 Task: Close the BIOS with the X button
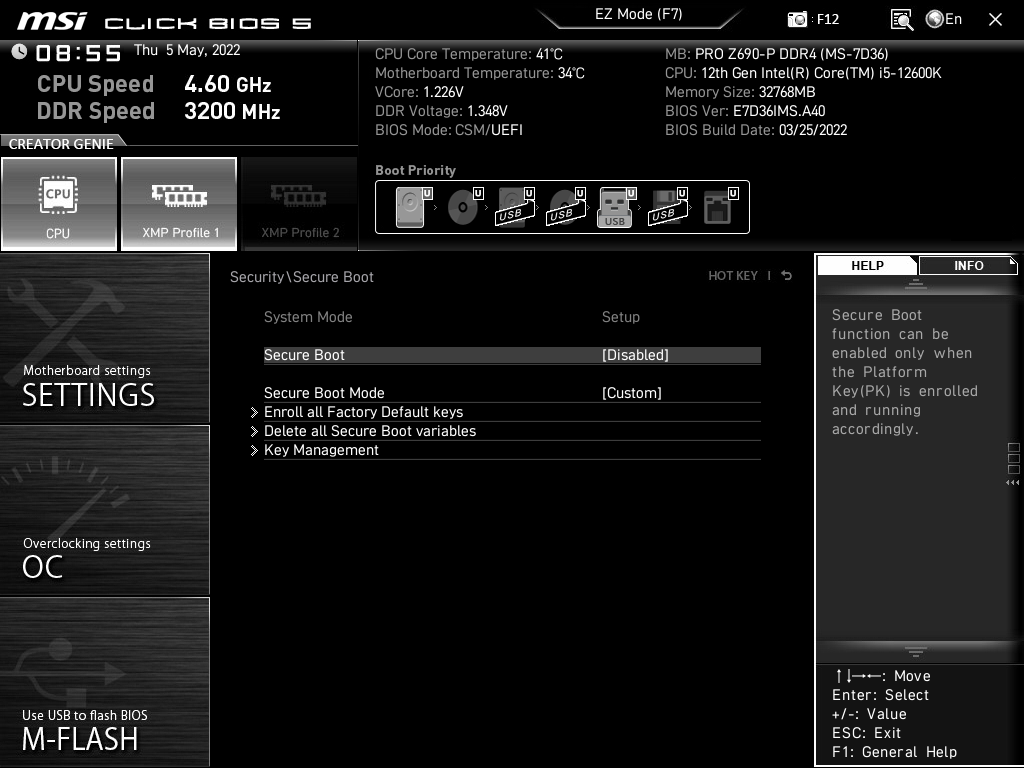(x=995, y=20)
